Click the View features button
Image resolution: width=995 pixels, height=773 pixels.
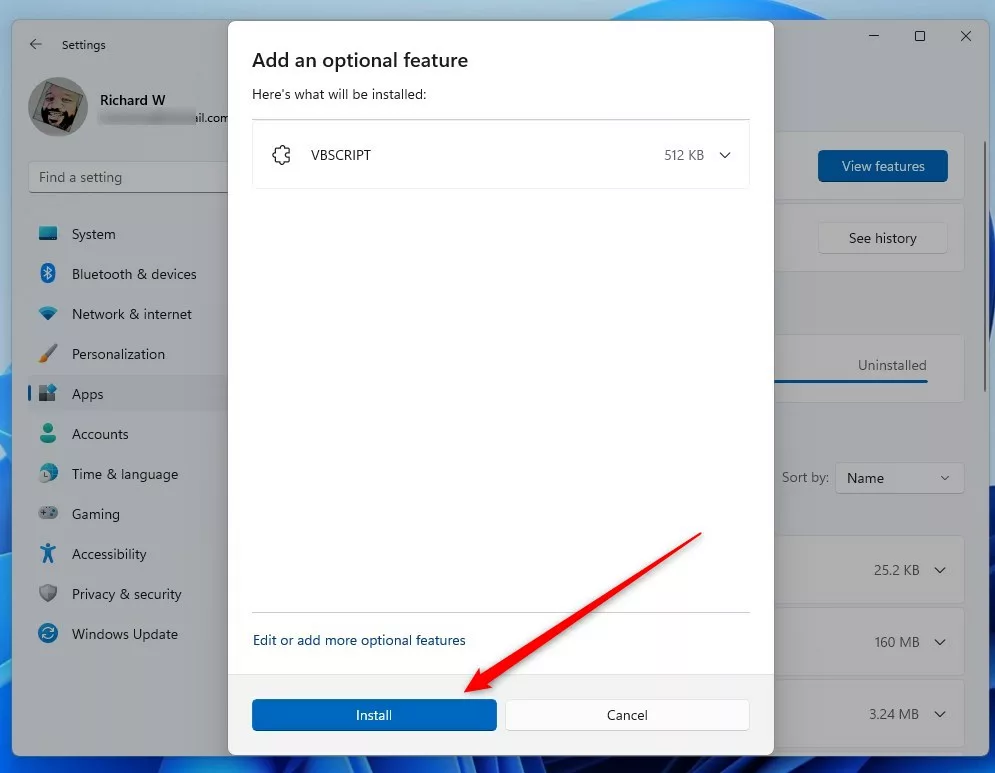(883, 166)
